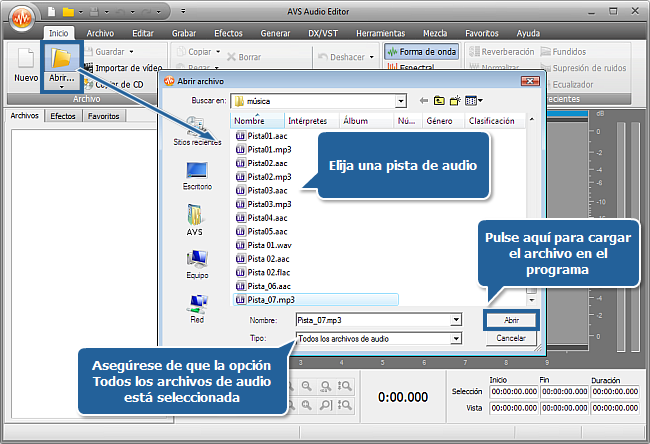
Task: Click Ecualizador effect
Action: coord(572,85)
